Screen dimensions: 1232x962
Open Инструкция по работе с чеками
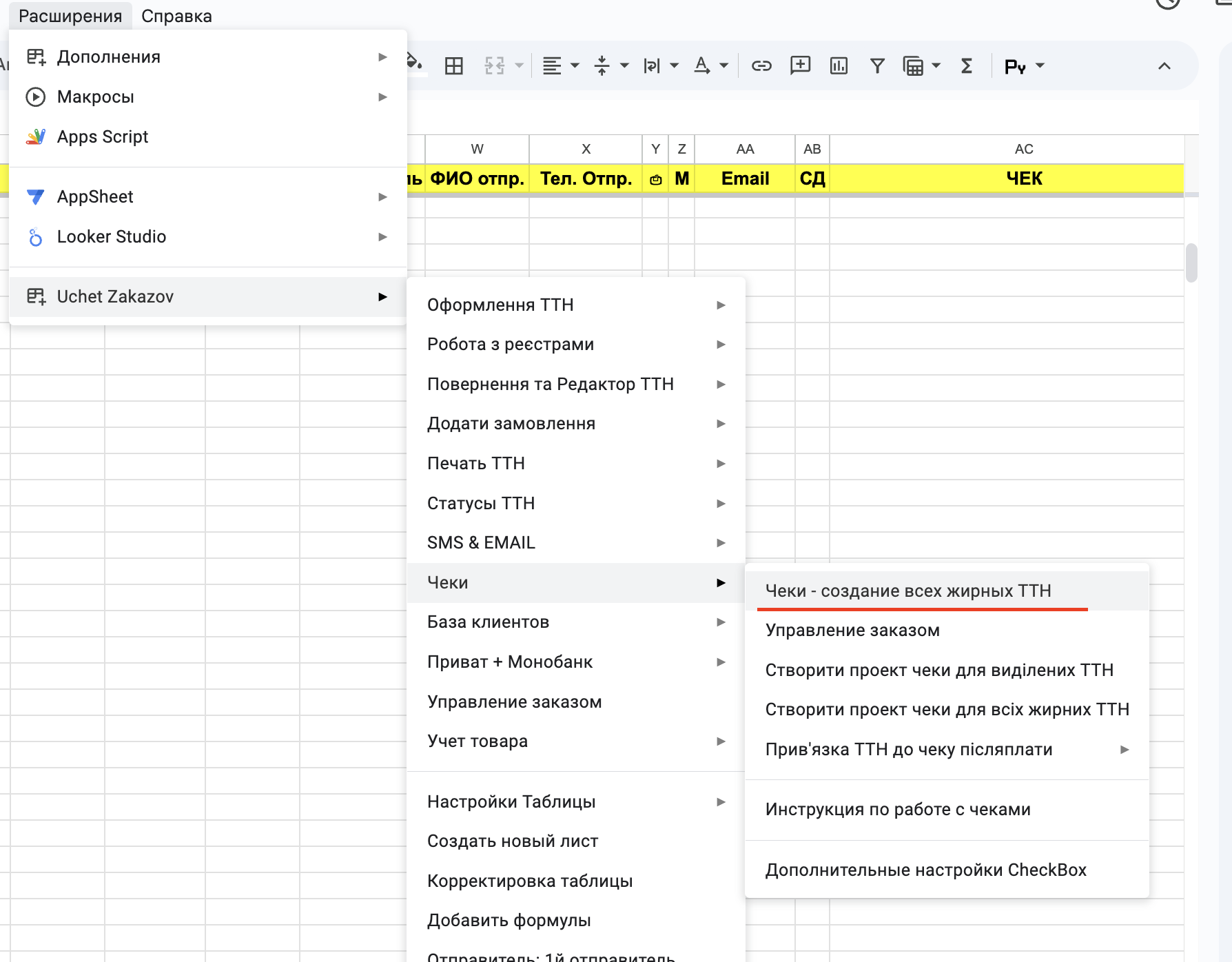898,809
